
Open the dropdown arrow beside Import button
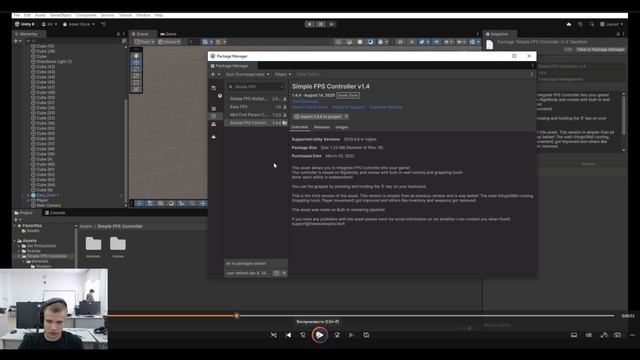346,116
